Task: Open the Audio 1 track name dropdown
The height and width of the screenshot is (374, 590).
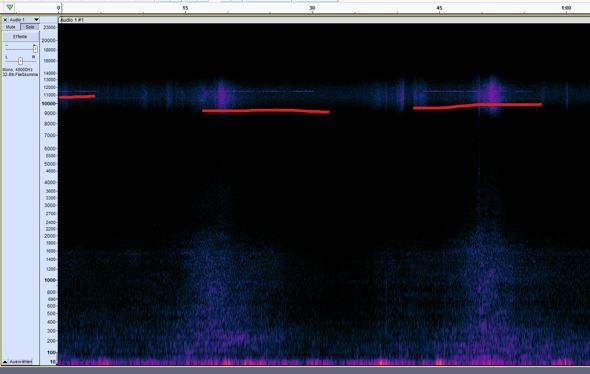Action: 36,20
